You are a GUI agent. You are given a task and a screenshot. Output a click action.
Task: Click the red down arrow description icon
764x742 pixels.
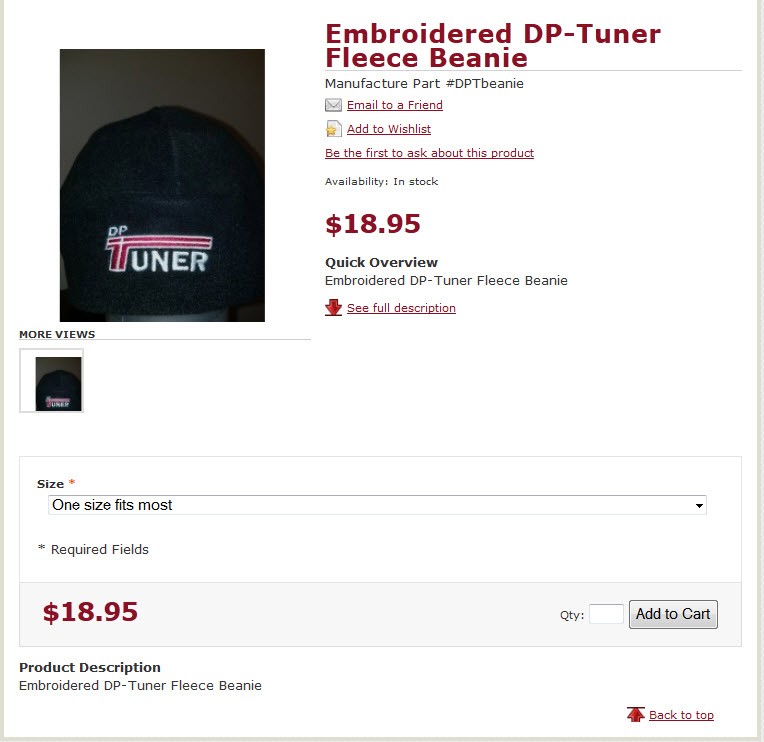point(333,307)
